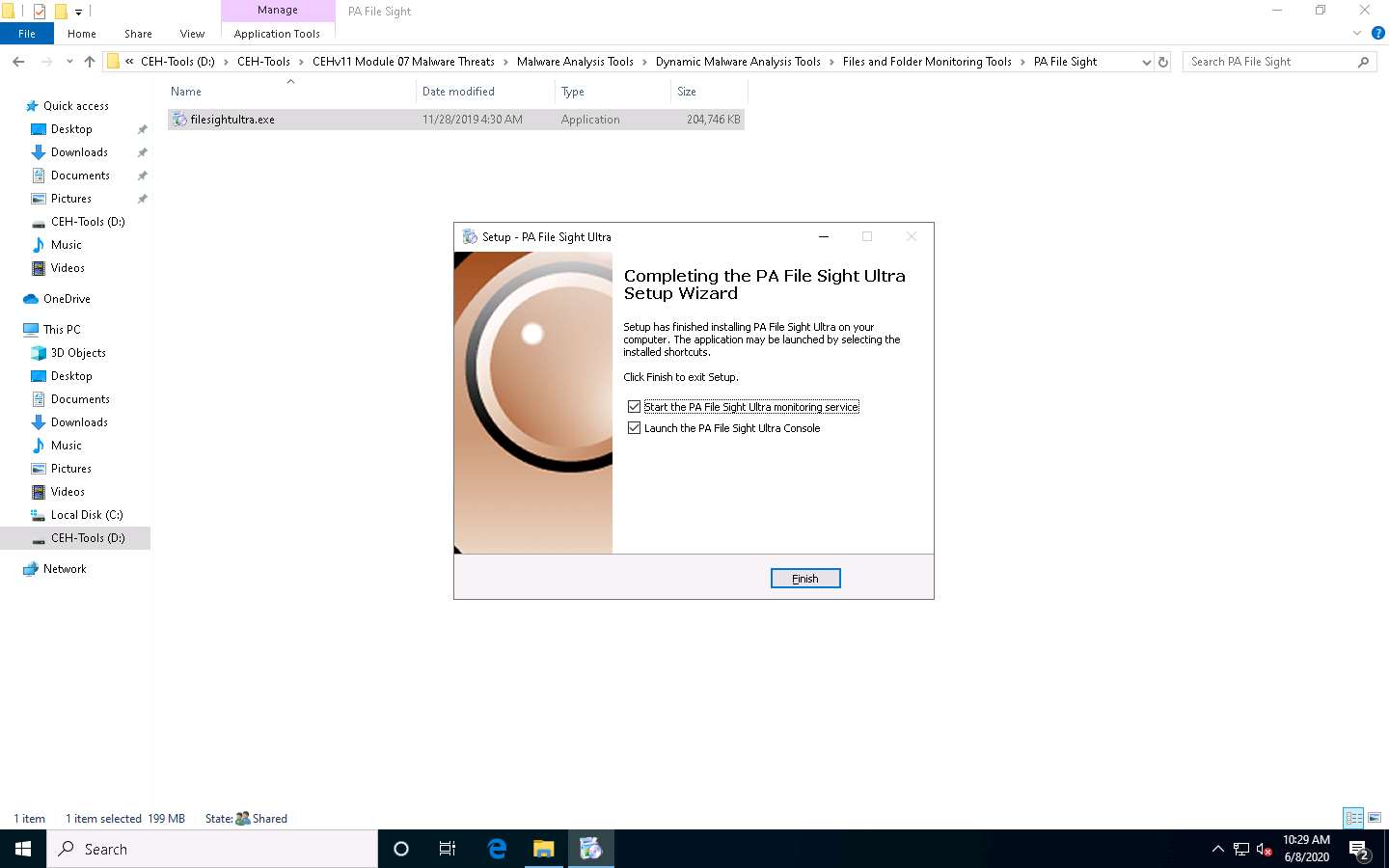Select the Manage contextual tab
1389x868 pixels.
(x=278, y=10)
